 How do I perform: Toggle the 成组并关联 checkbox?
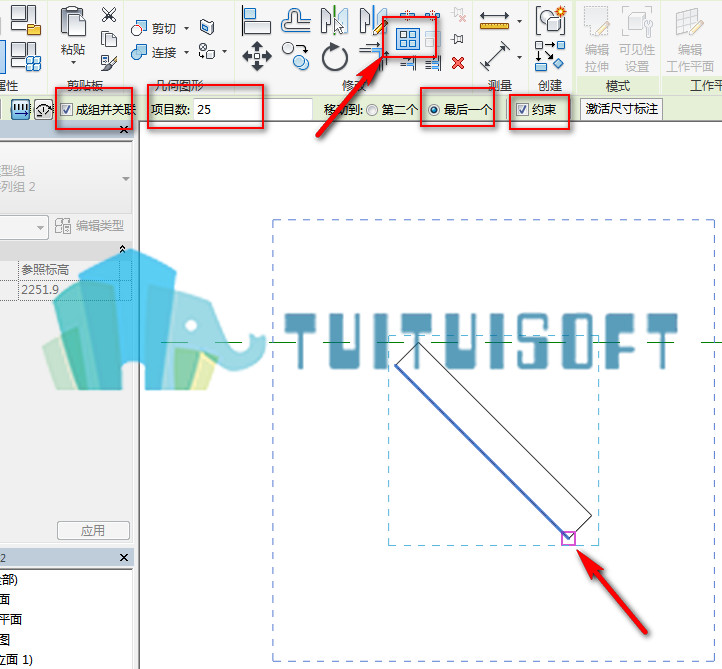click(x=67, y=110)
